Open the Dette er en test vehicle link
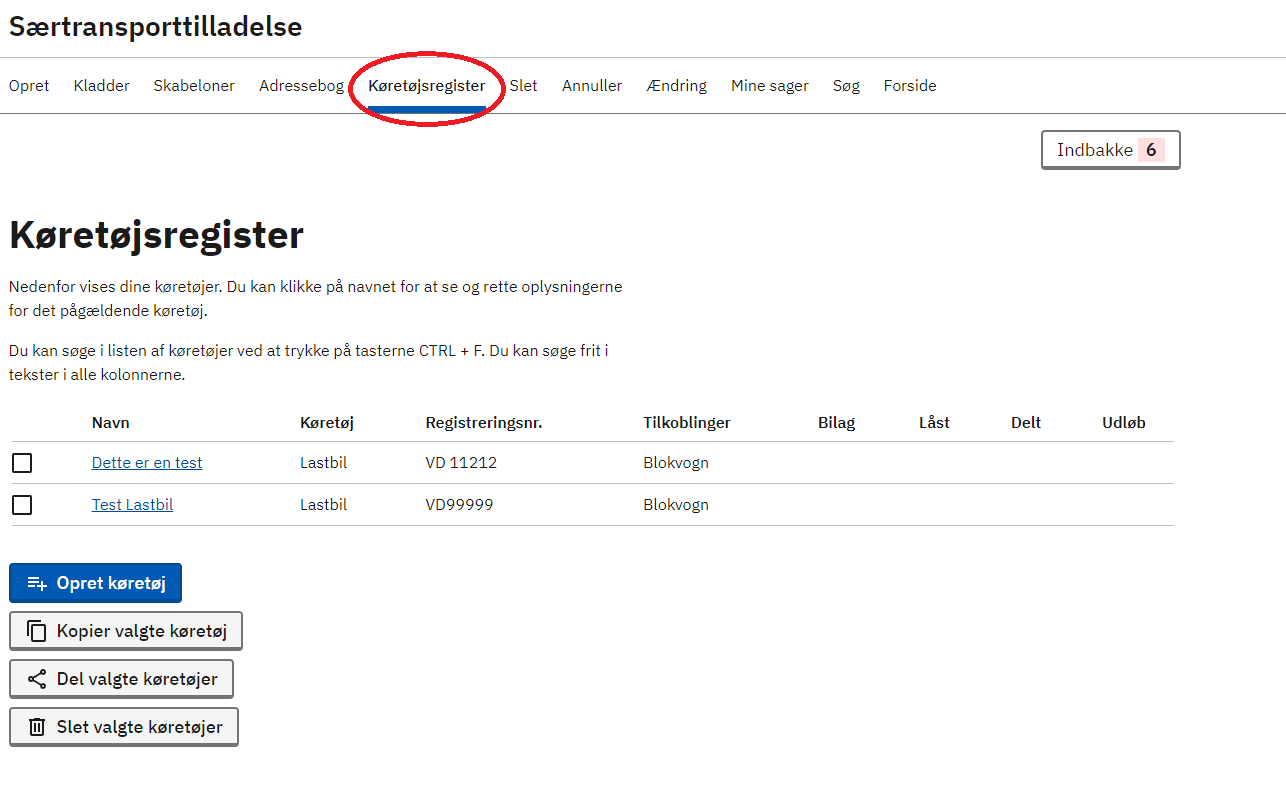Viewport: 1286px width, 798px height. (147, 463)
